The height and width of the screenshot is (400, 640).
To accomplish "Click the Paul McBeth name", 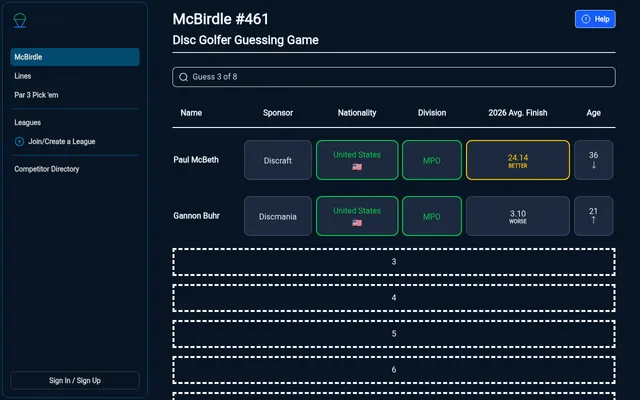I will click(196, 160).
